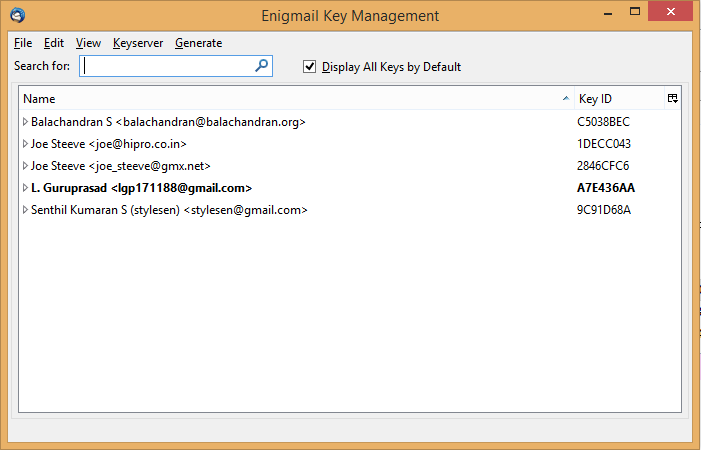Open the View menu
Viewport: 701px width, 450px height.
click(88, 43)
